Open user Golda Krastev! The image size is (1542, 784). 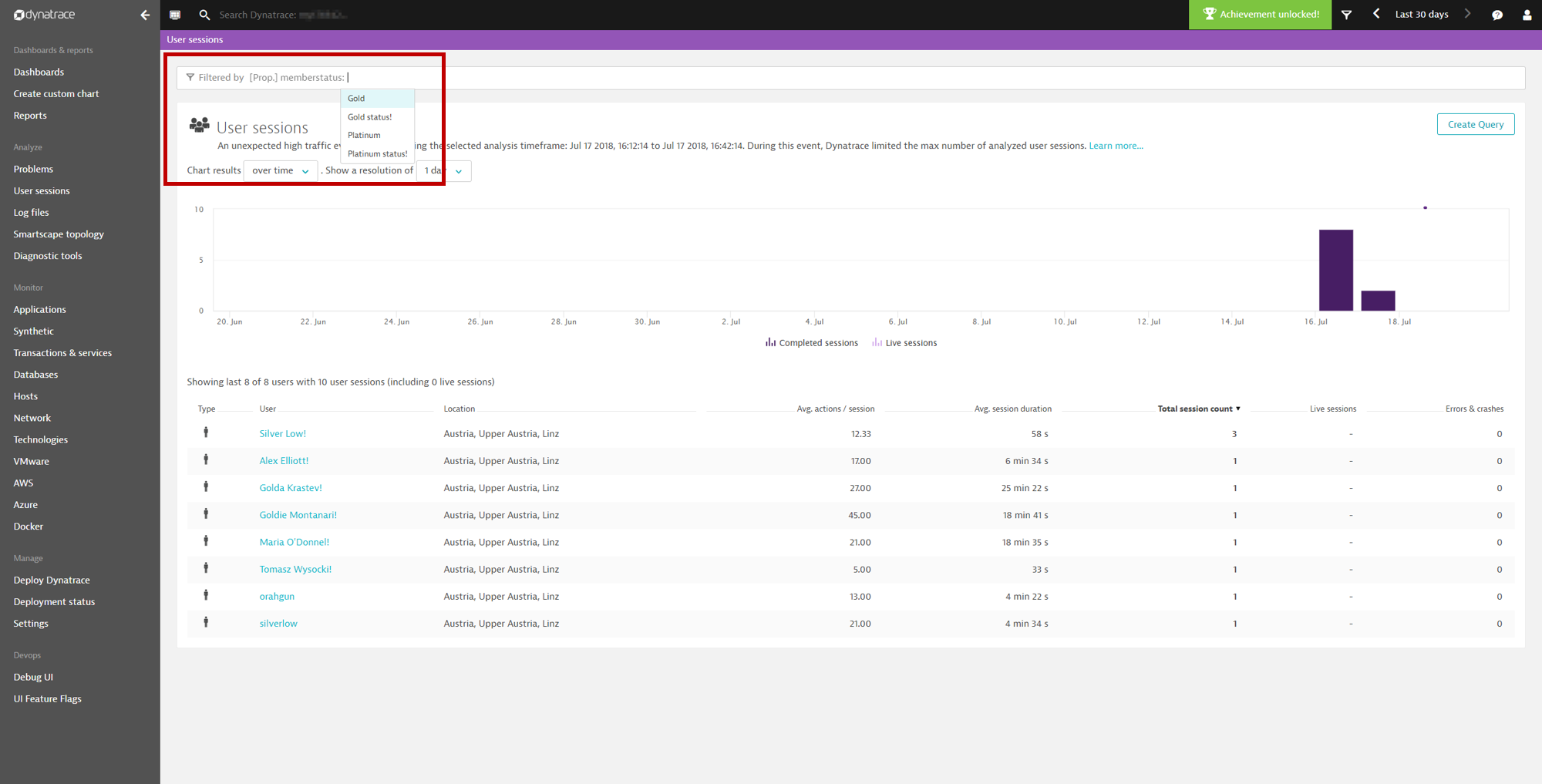click(x=291, y=488)
